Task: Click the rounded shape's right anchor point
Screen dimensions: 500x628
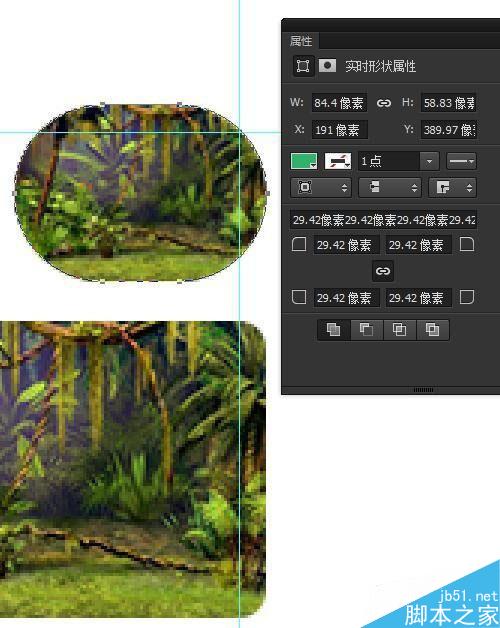Action: (267, 193)
